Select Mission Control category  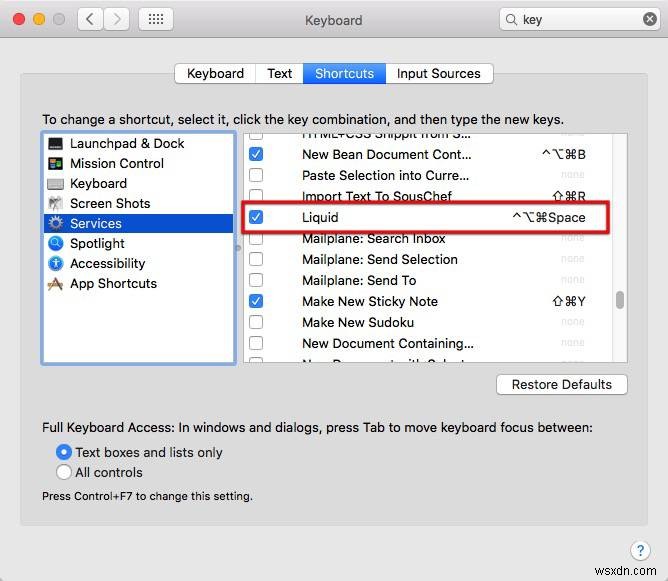138,164
